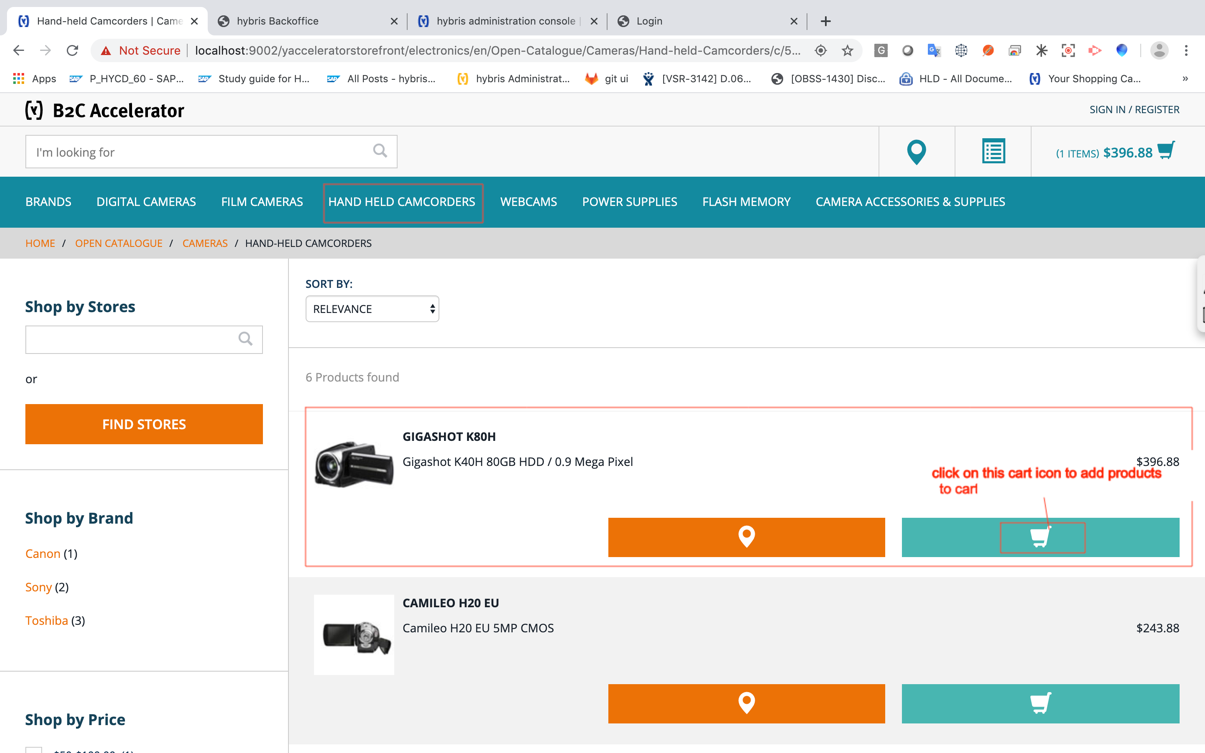This screenshot has width=1205, height=753.
Task: Add Camileo H20 EU to cart
Action: coord(1040,704)
